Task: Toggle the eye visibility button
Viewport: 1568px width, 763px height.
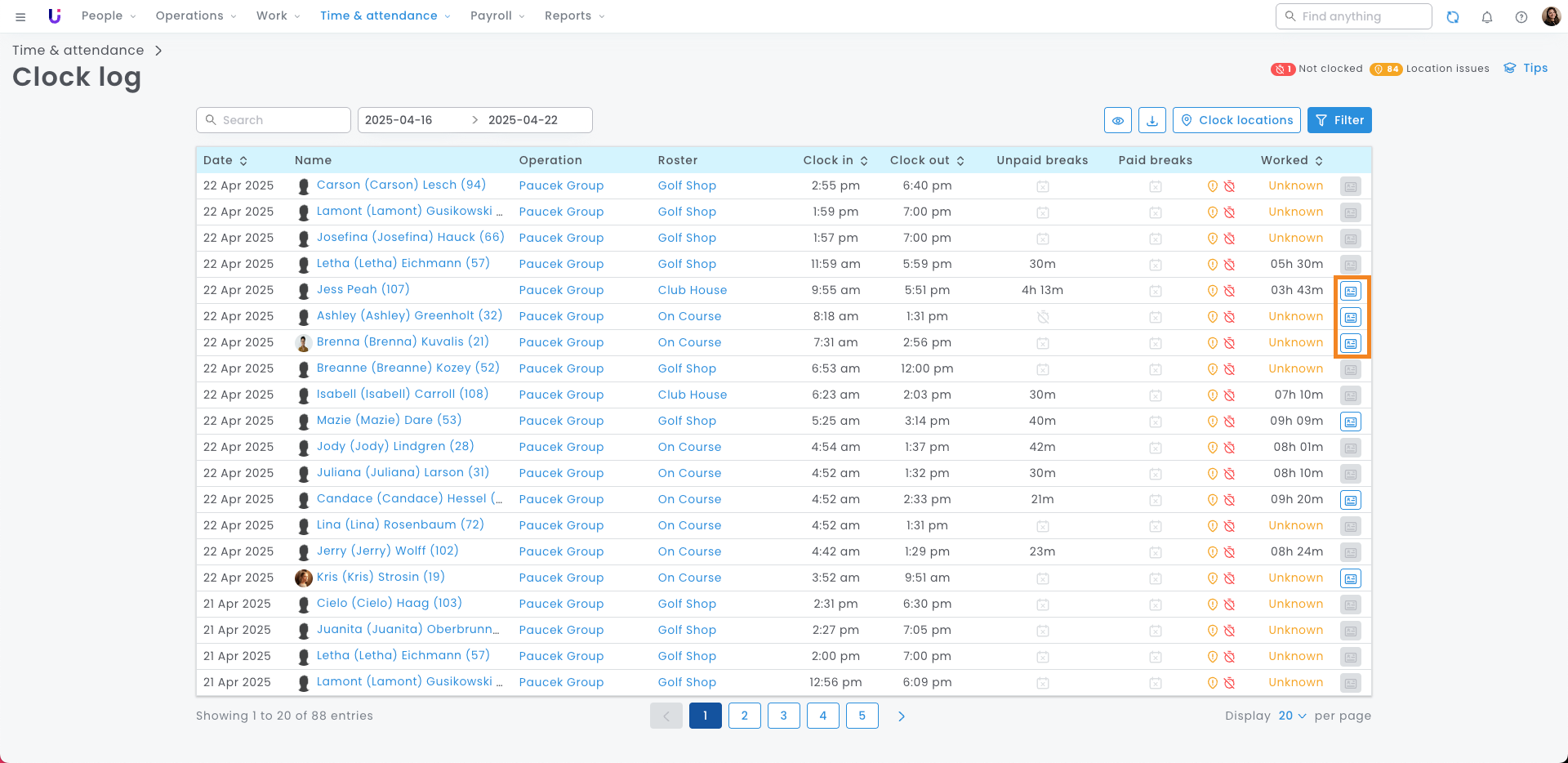Action: tap(1118, 120)
